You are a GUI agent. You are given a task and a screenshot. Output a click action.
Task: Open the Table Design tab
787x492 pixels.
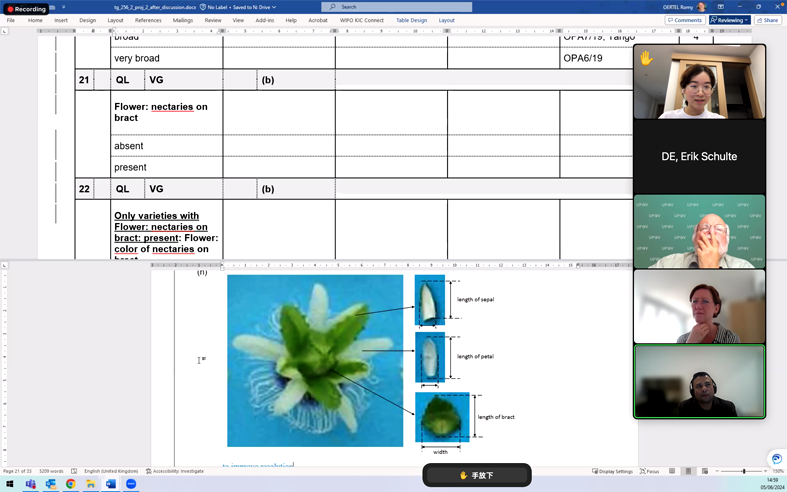click(x=412, y=20)
